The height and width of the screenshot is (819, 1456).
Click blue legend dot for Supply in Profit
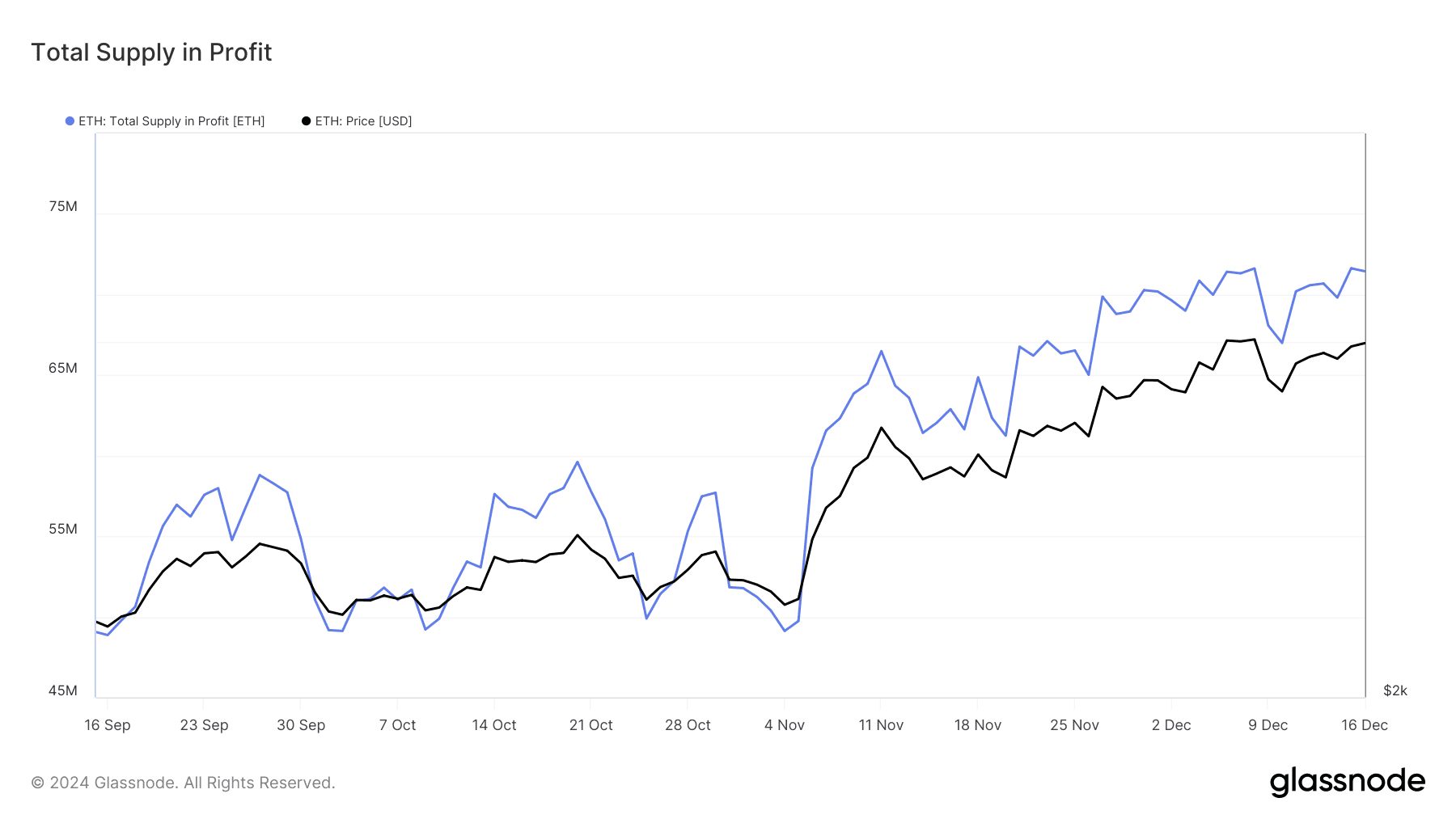[x=70, y=121]
